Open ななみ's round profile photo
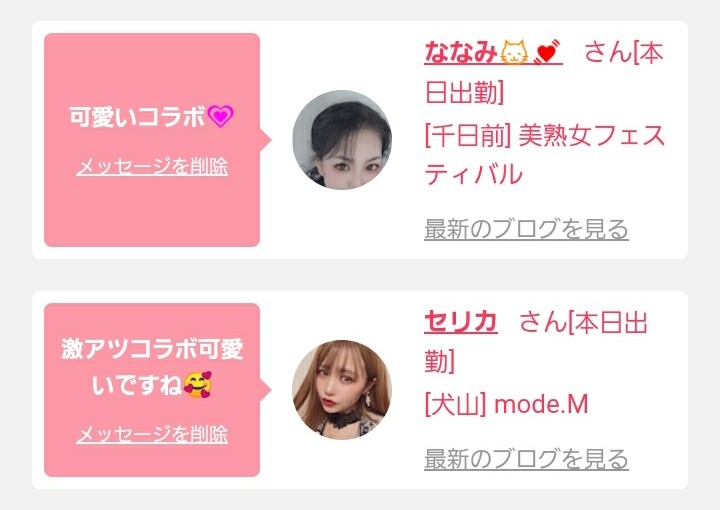This screenshot has width=720, height=510. click(x=342, y=140)
